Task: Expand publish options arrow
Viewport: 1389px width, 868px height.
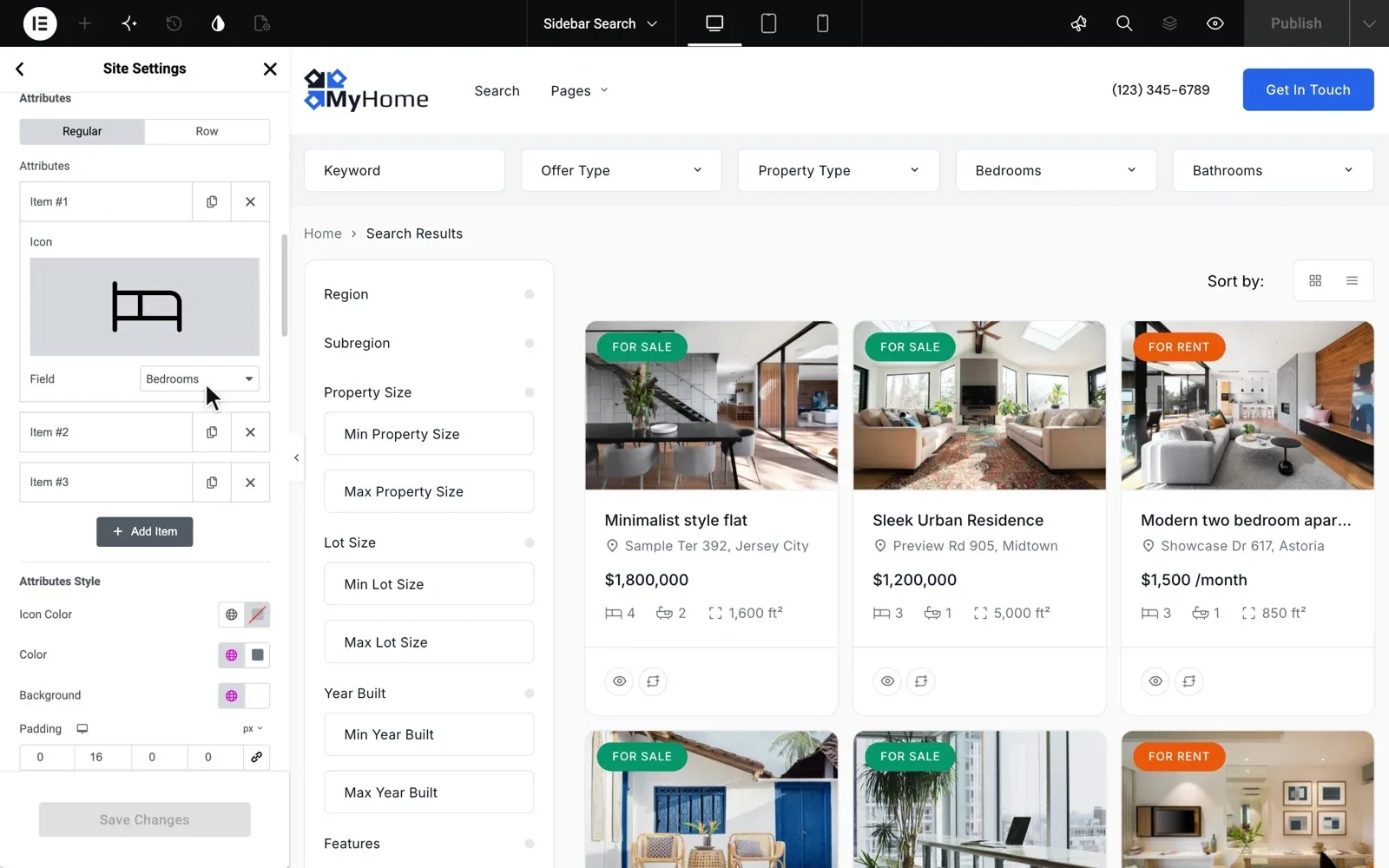Action: click(1369, 23)
